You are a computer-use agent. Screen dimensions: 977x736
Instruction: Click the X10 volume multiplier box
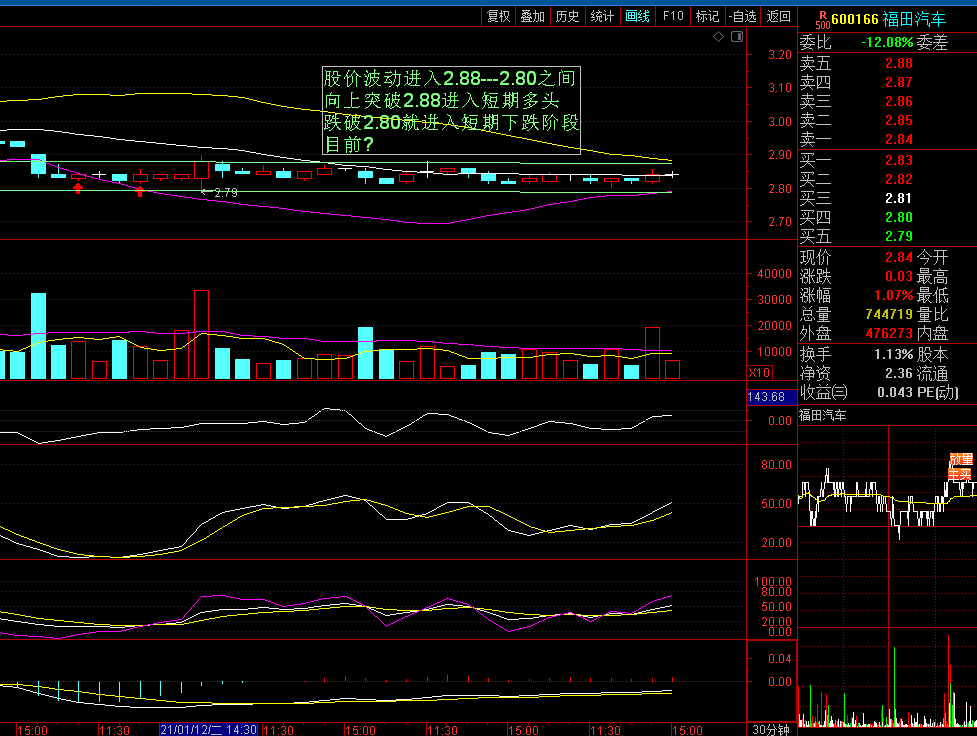(x=759, y=373)
